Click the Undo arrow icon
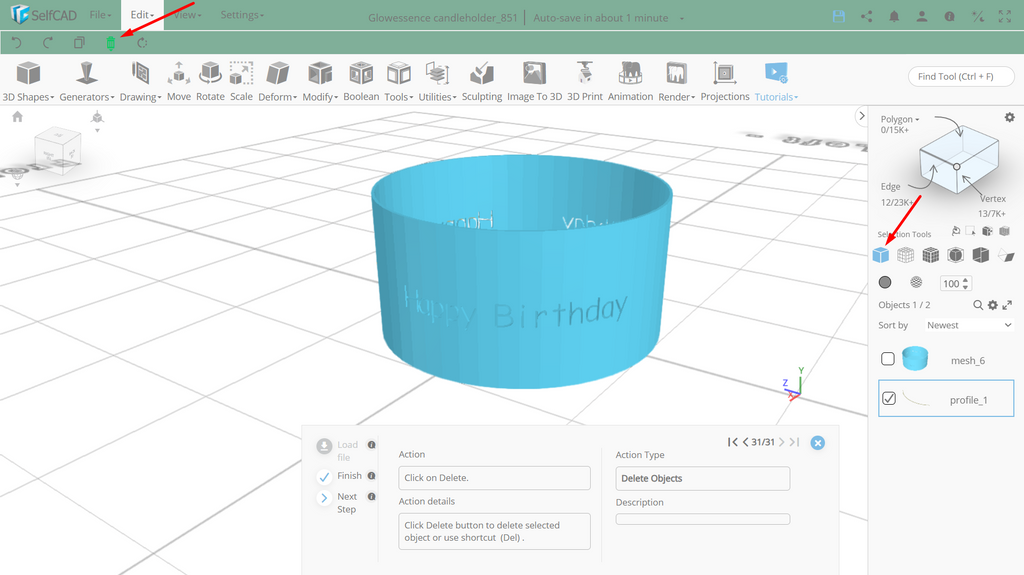 pyautogui.click(x=17, y=43)
